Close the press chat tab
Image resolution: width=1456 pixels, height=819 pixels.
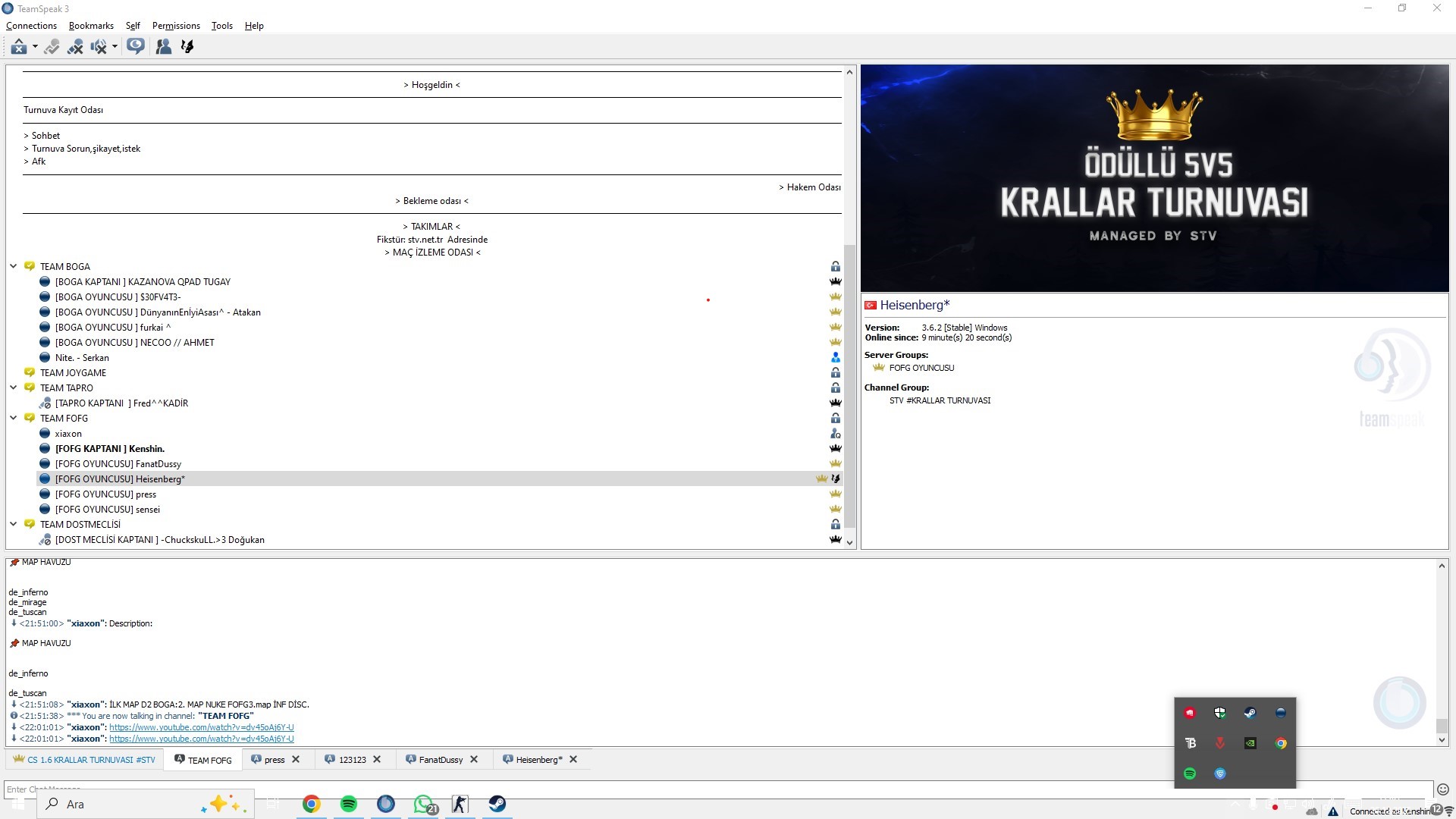click(296, 759)
